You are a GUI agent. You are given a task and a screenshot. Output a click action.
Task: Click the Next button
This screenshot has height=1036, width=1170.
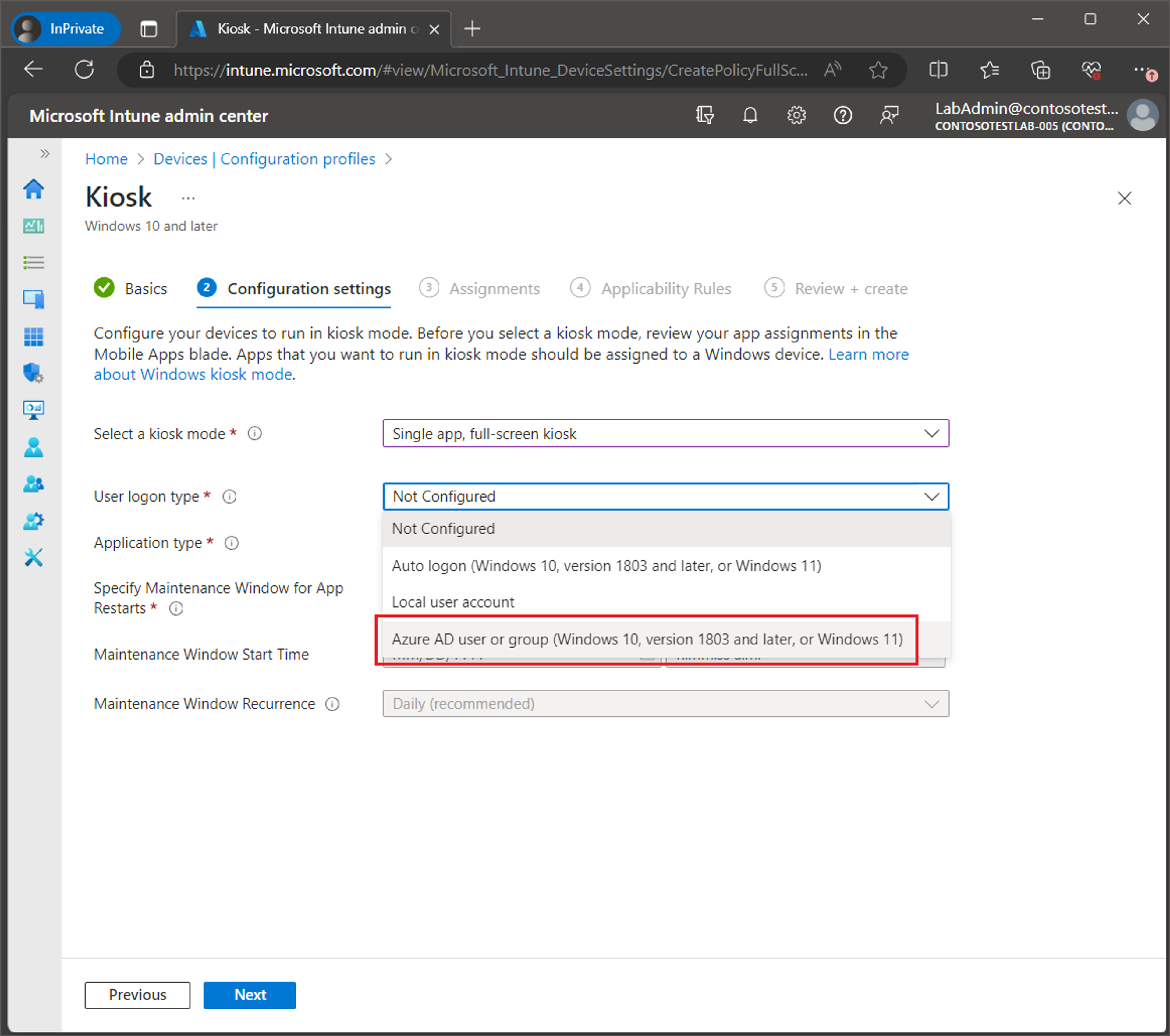(x=250, y=995)
